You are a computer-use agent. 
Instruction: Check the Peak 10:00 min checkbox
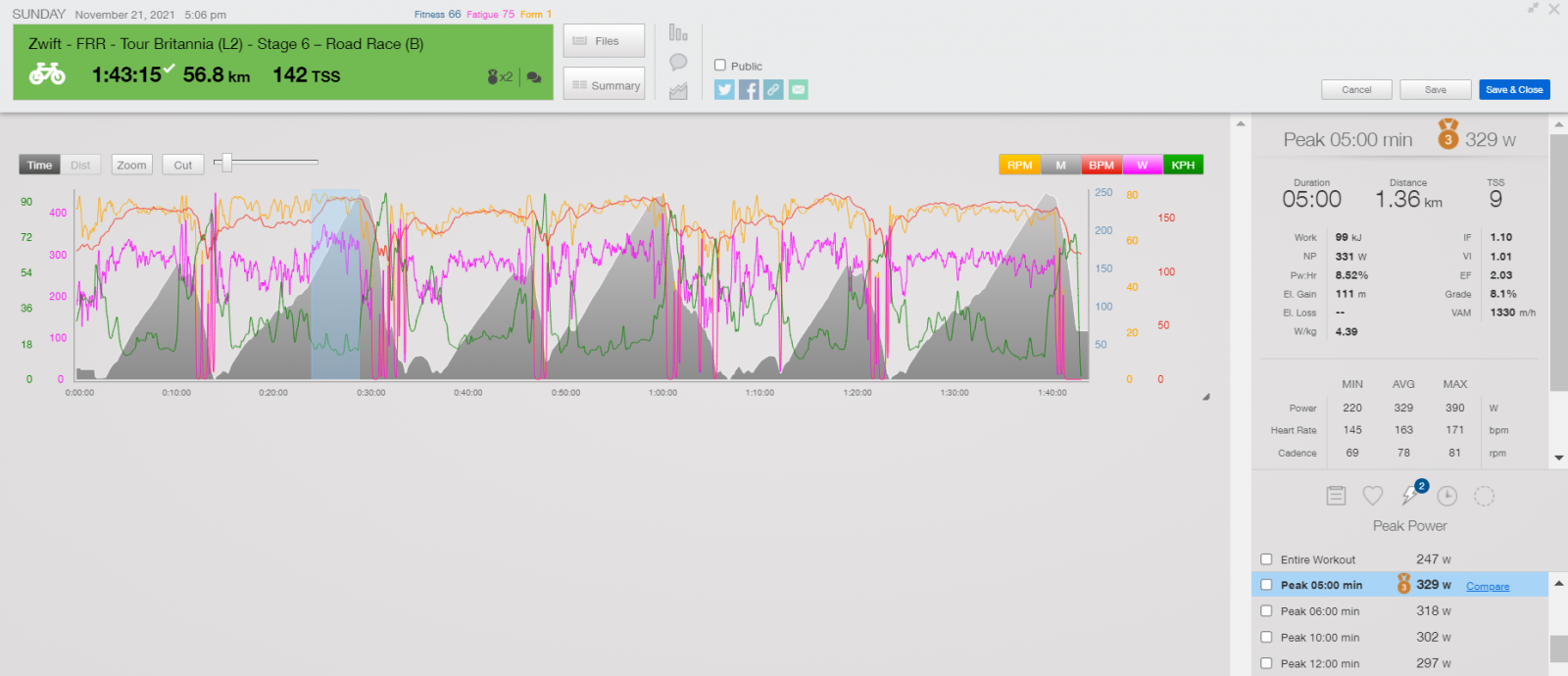click(x=1266, y=637)
